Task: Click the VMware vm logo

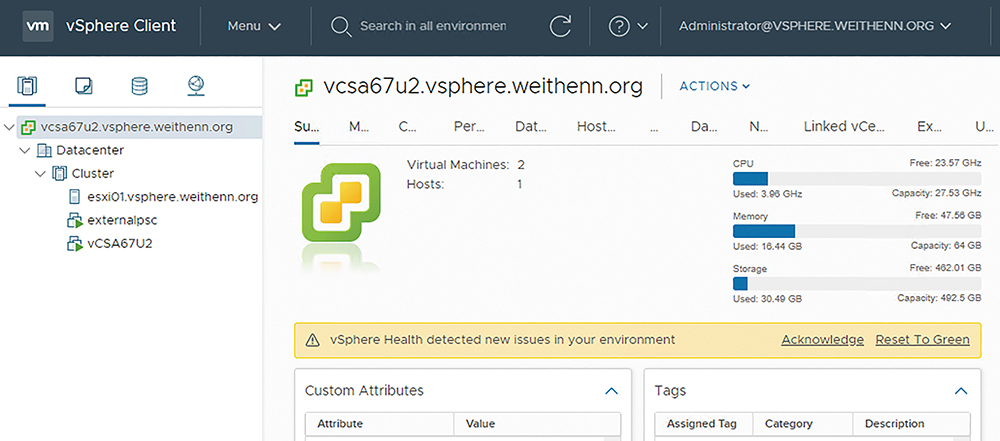Action: click(x=38, y=26)
